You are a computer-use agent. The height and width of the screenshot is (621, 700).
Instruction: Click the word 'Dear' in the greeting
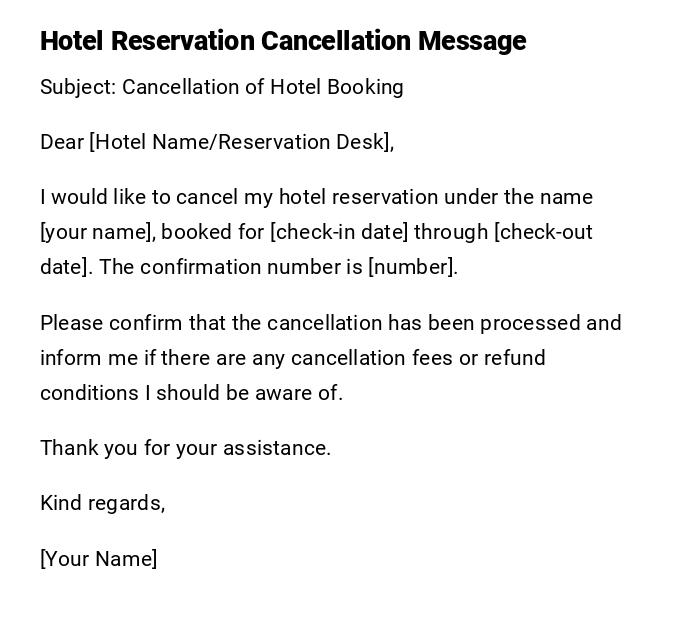(x=62, y=142)
